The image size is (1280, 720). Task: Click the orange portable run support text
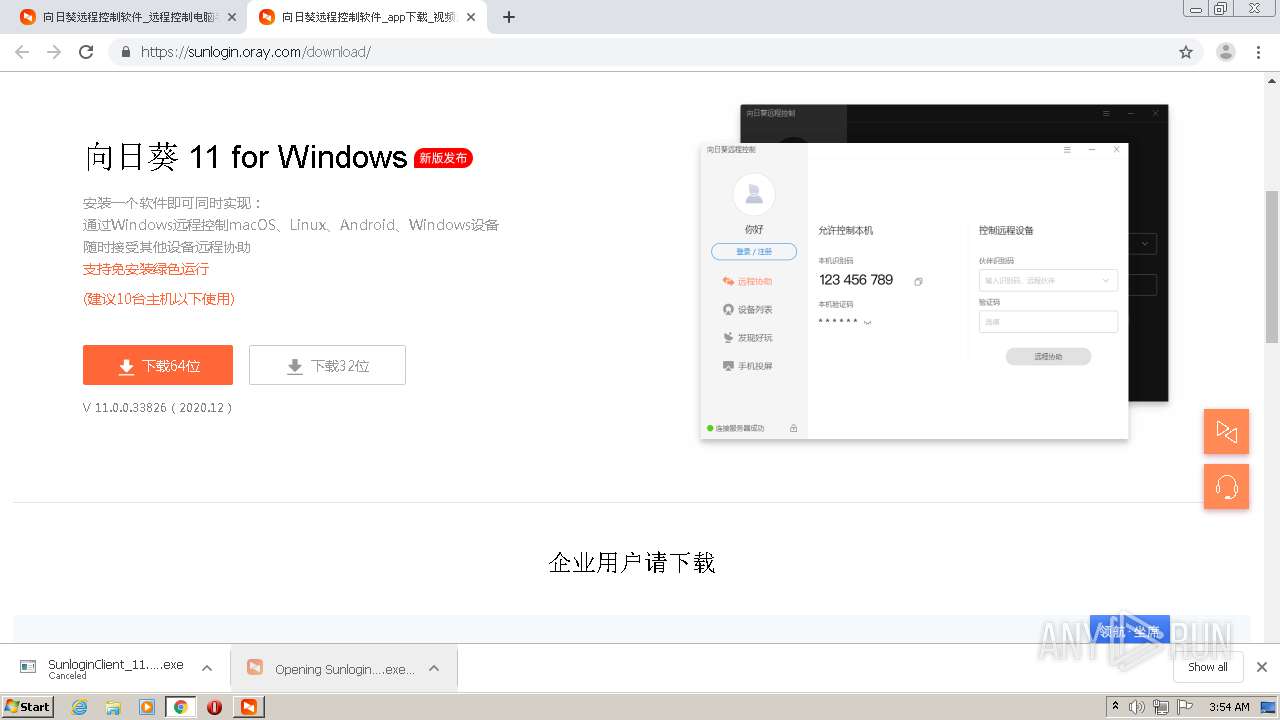pos(146,269)
